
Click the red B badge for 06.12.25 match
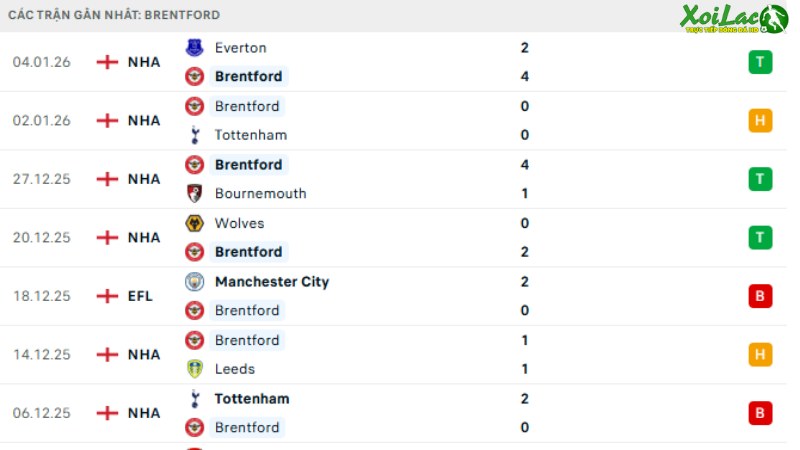[x=760, y=413]
